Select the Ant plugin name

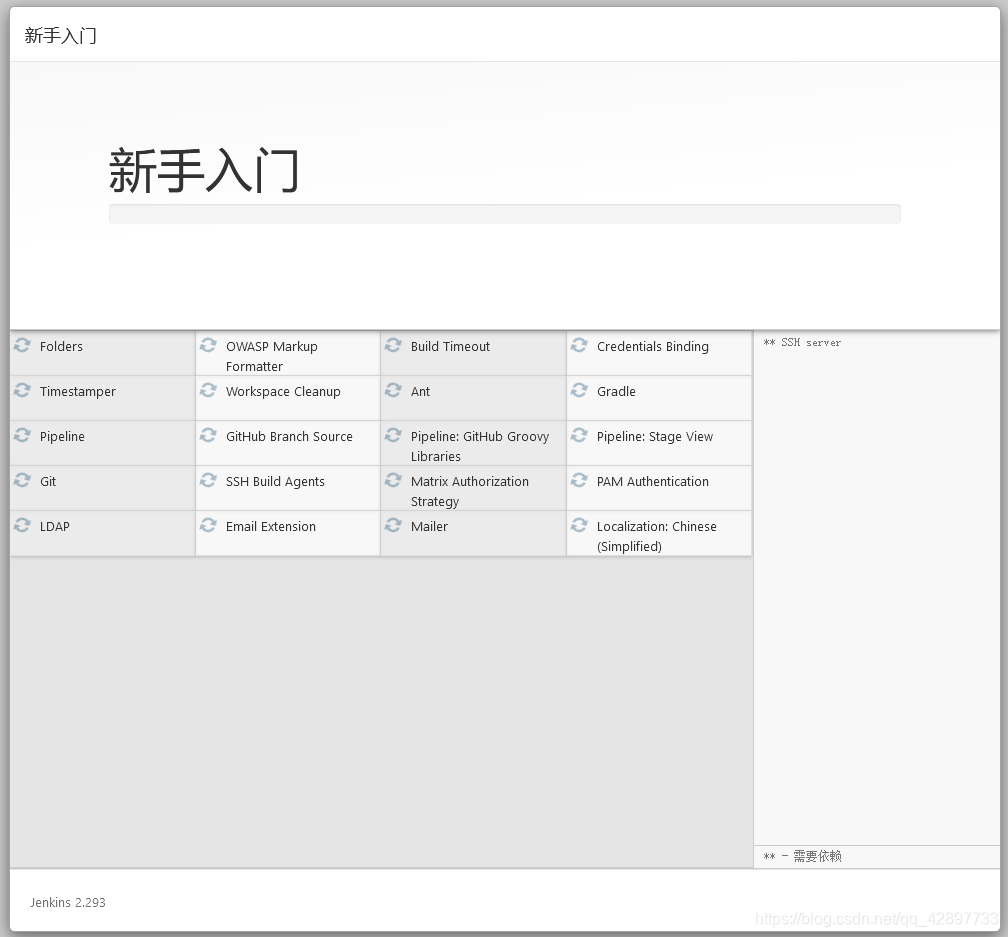click(x=420, y=391)
